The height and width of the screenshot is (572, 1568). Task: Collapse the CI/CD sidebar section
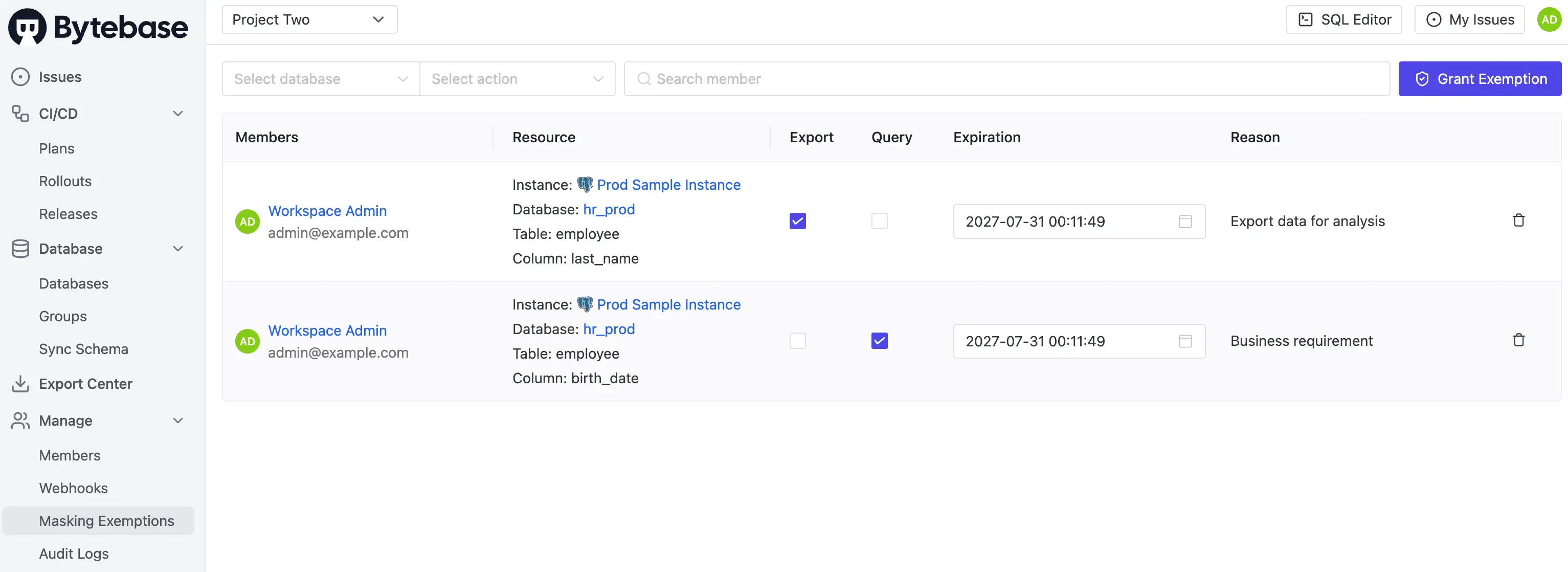coord(178,113)
